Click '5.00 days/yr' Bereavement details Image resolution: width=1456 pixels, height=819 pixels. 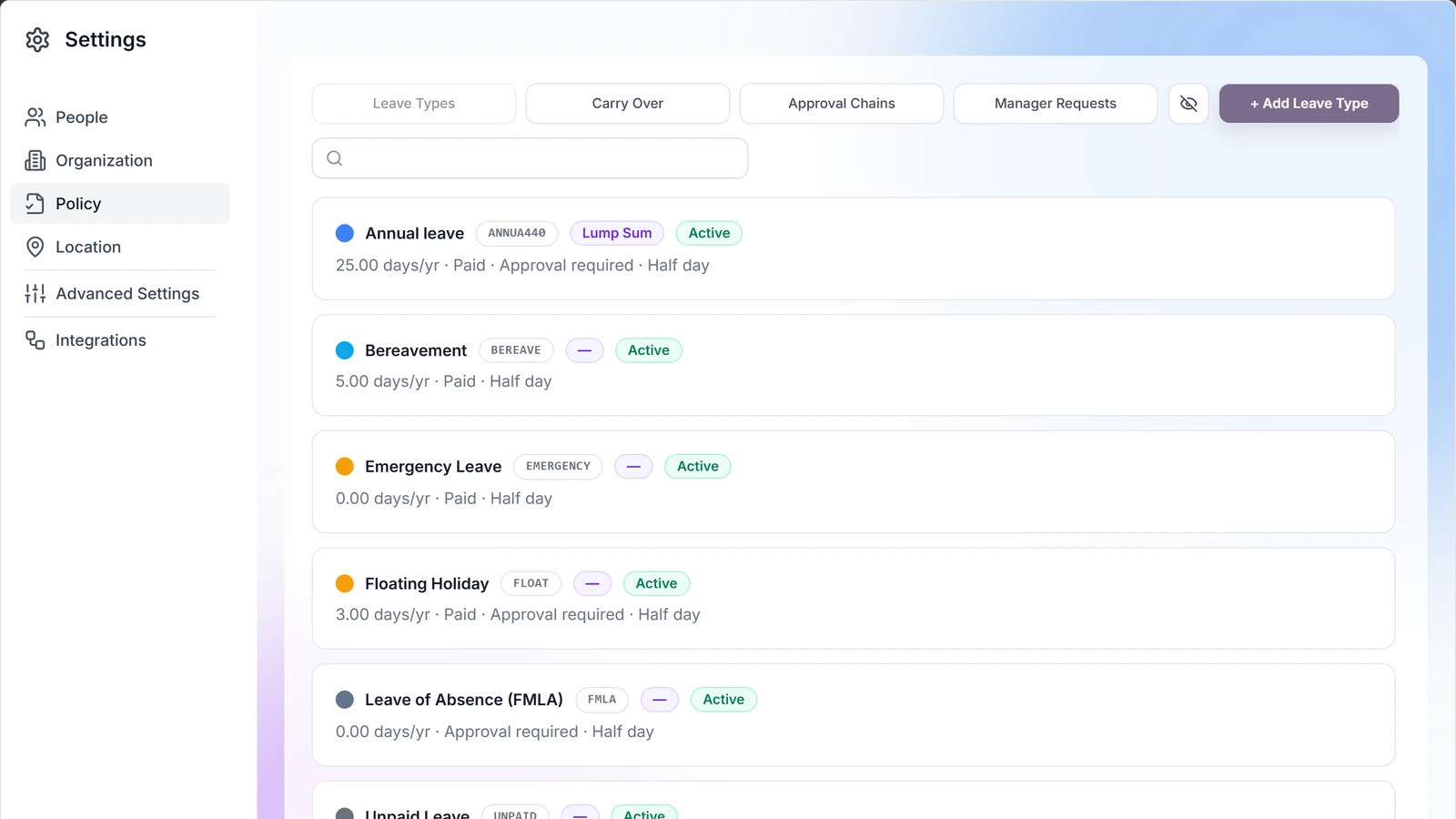click(444, 381)
